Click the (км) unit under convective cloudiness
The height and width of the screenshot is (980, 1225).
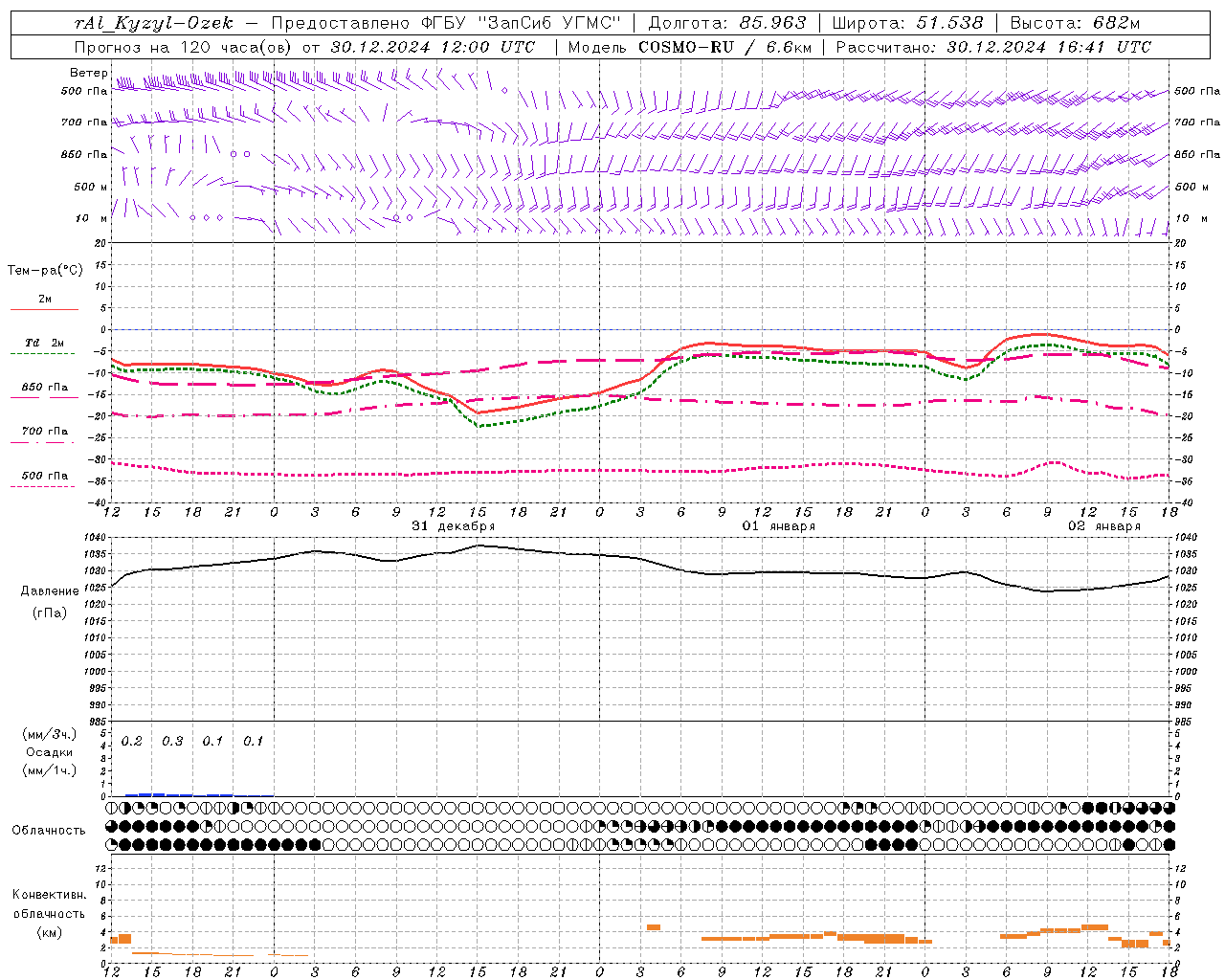(50, 932)
